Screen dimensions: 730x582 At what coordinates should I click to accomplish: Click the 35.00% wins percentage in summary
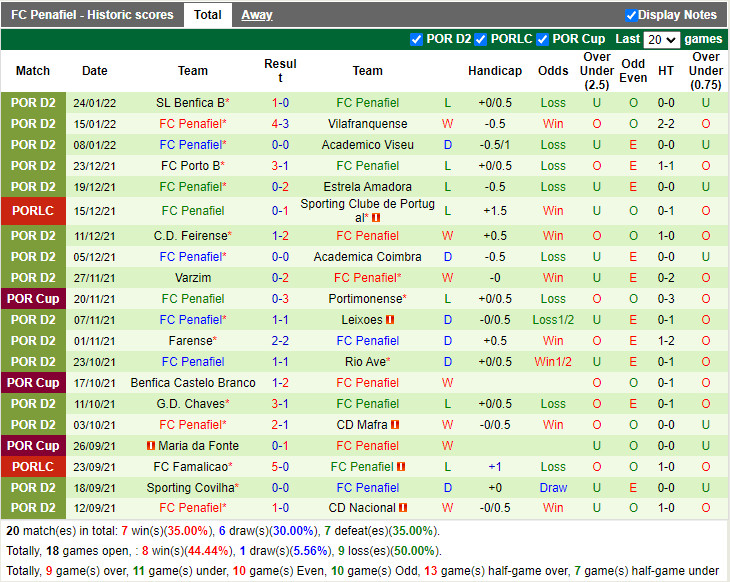(x=188, y=531)
